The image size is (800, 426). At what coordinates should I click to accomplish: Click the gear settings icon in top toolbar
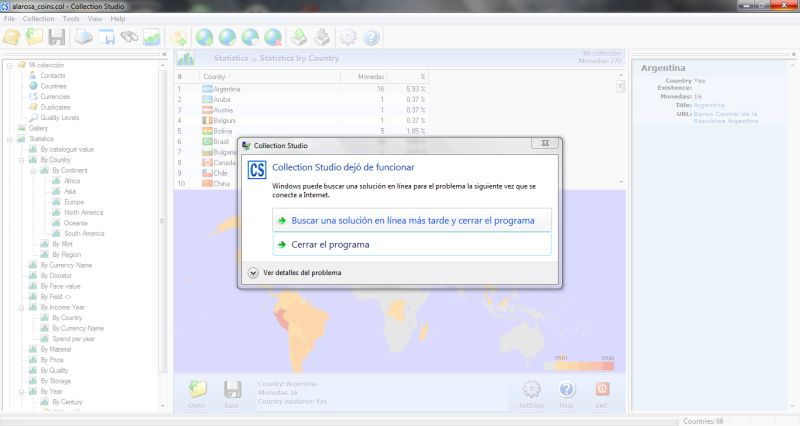point(348,37)
